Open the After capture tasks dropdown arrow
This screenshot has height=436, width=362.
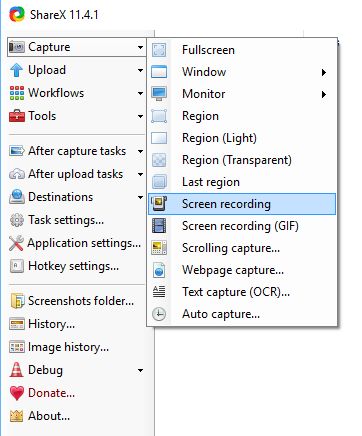coord(140,151)
